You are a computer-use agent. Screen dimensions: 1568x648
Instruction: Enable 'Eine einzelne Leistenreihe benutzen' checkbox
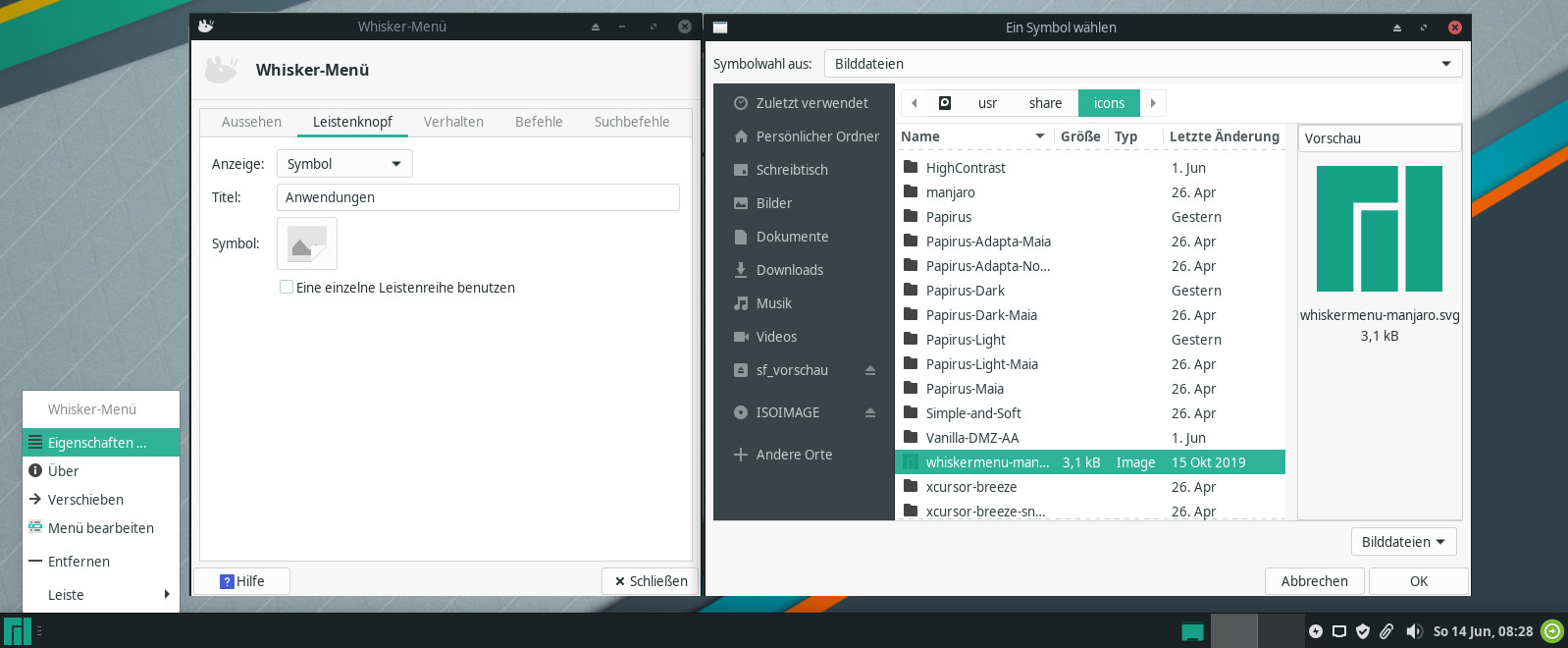point(287,288)
